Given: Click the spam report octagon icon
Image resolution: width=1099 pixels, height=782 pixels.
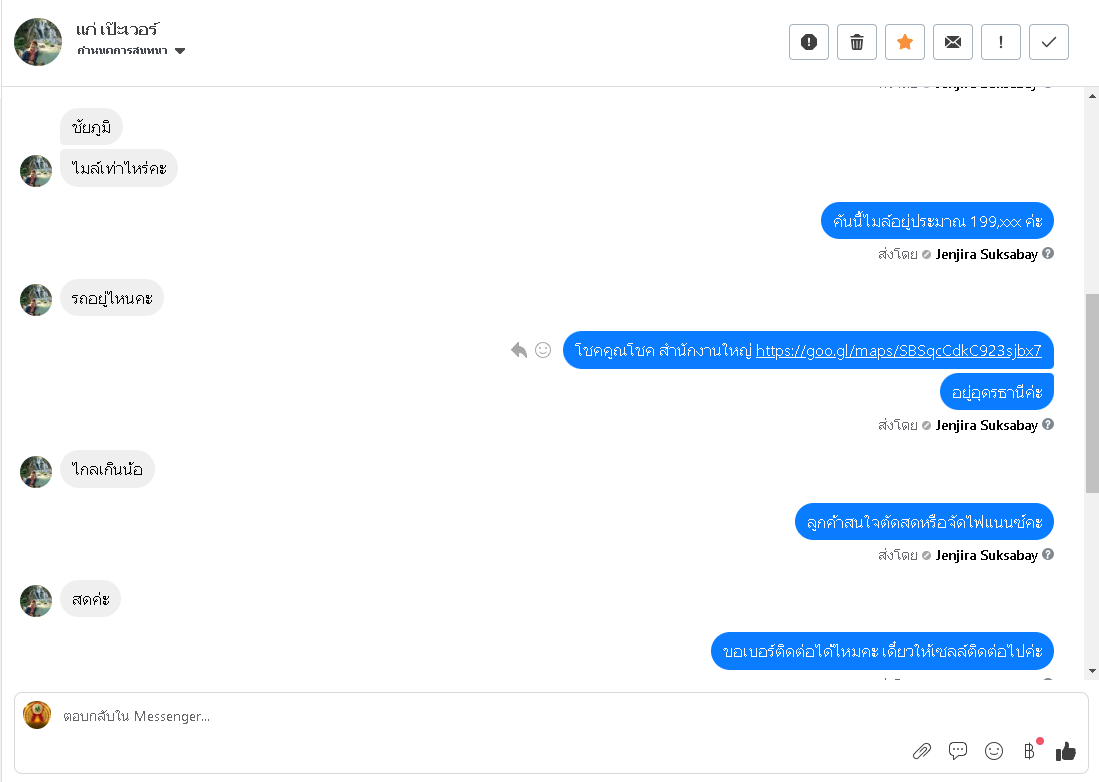Looking at the screenshot, I should (809, 42).
